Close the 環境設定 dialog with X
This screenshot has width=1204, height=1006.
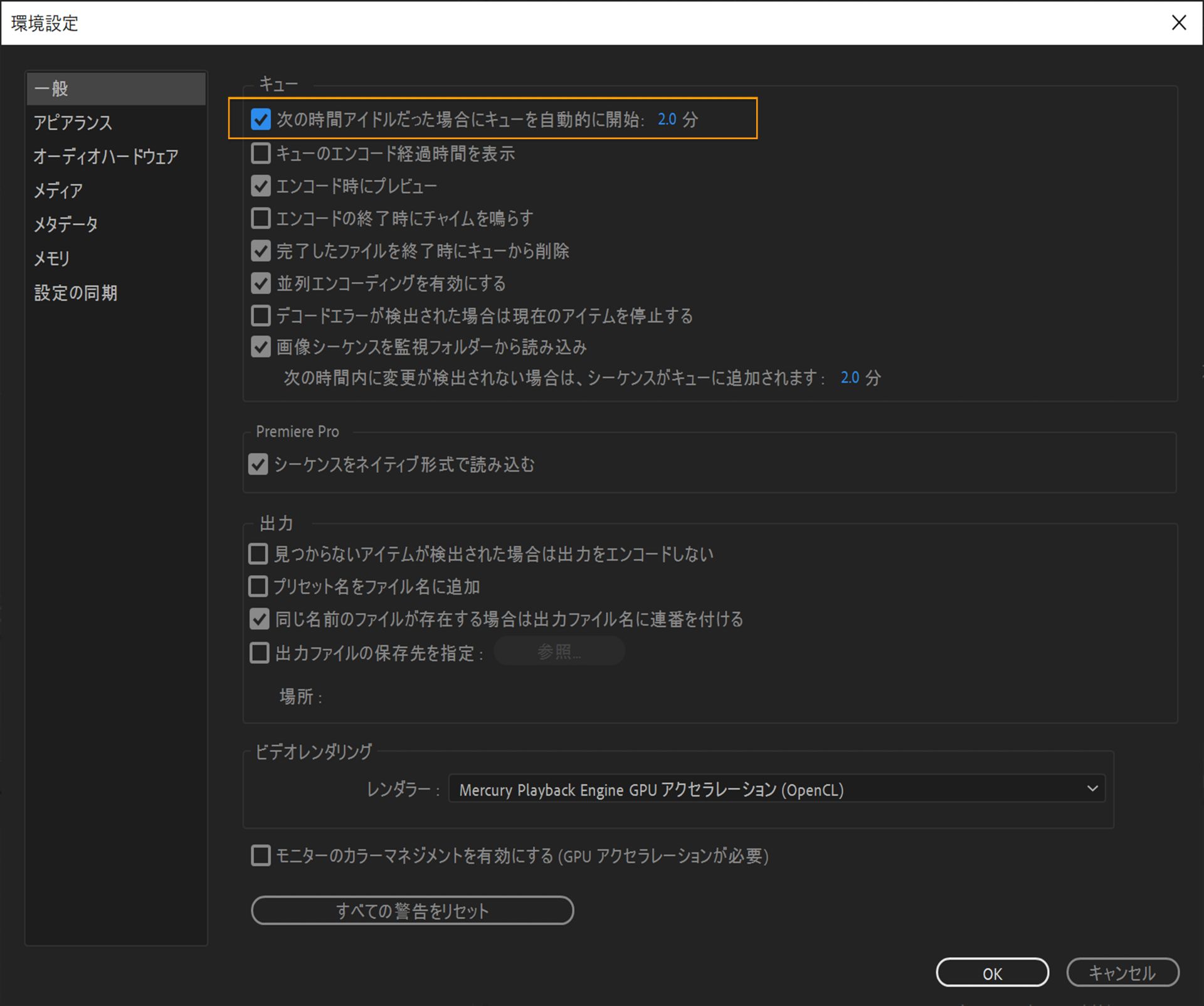tap(1178, 23)
